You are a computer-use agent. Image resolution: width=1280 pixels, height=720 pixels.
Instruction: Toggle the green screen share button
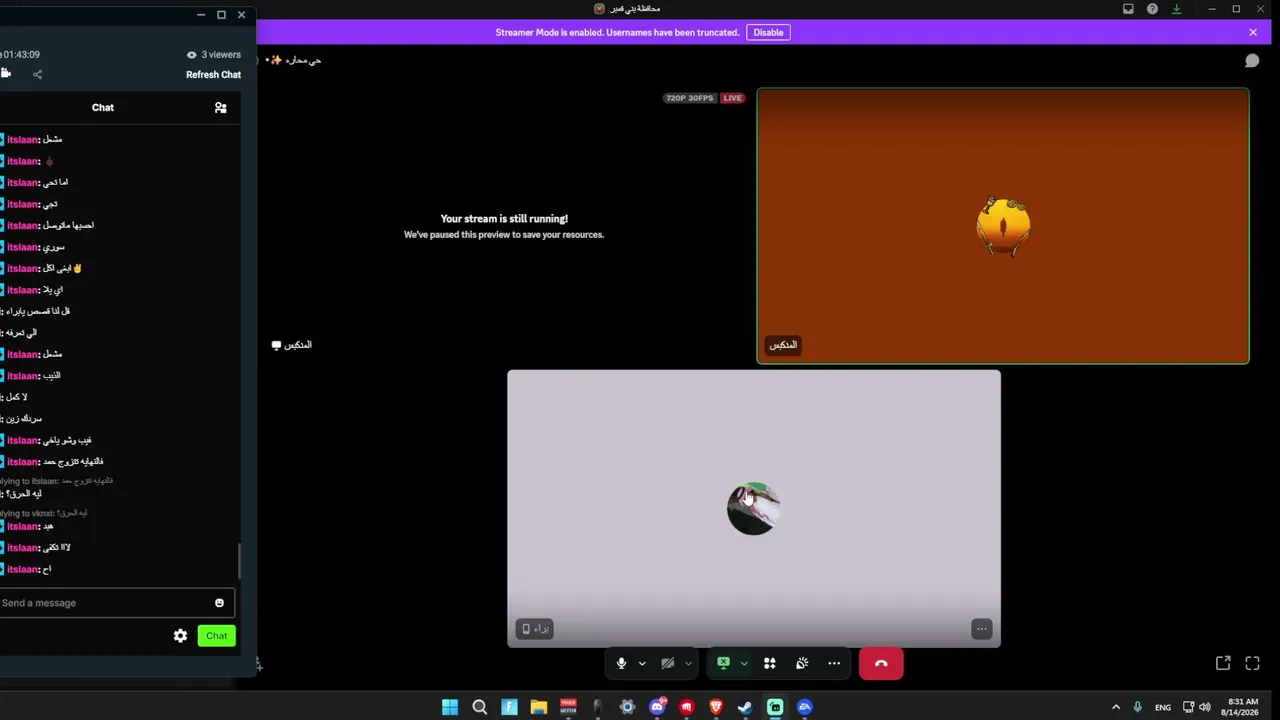(723, 663)
